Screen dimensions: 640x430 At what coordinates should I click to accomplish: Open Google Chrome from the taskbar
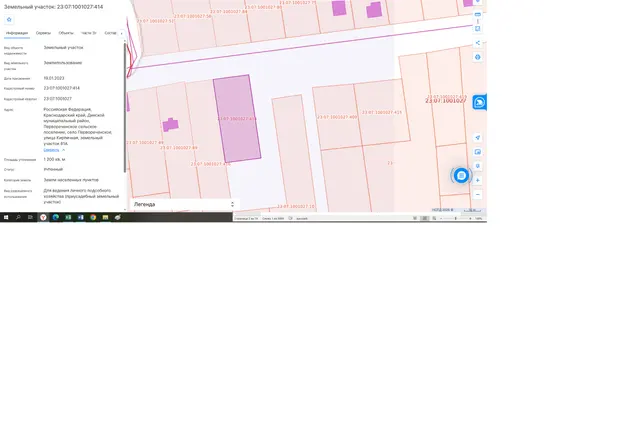point(93,217)
